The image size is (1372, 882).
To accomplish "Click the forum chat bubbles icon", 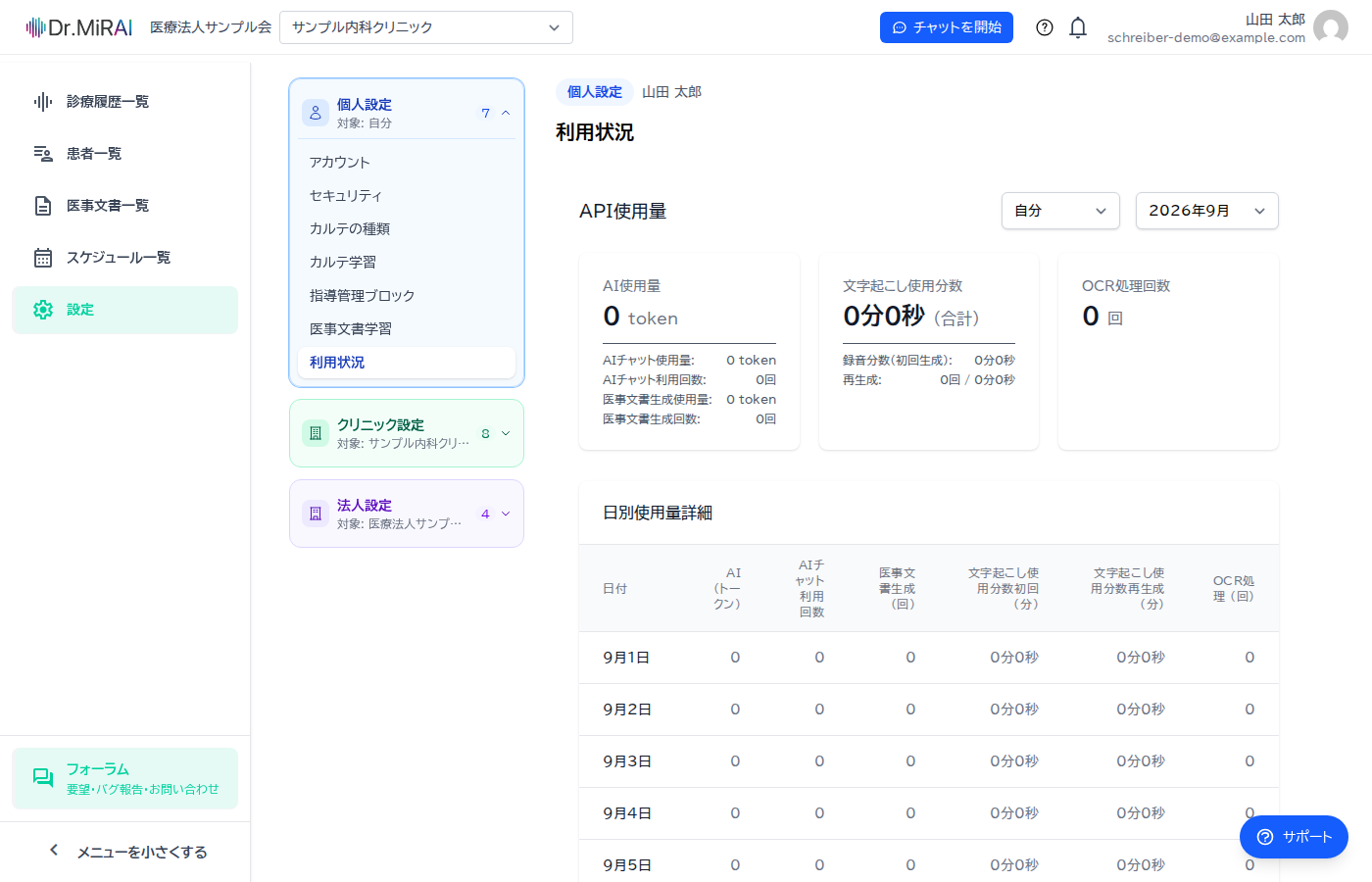I will tap(43, 778).
